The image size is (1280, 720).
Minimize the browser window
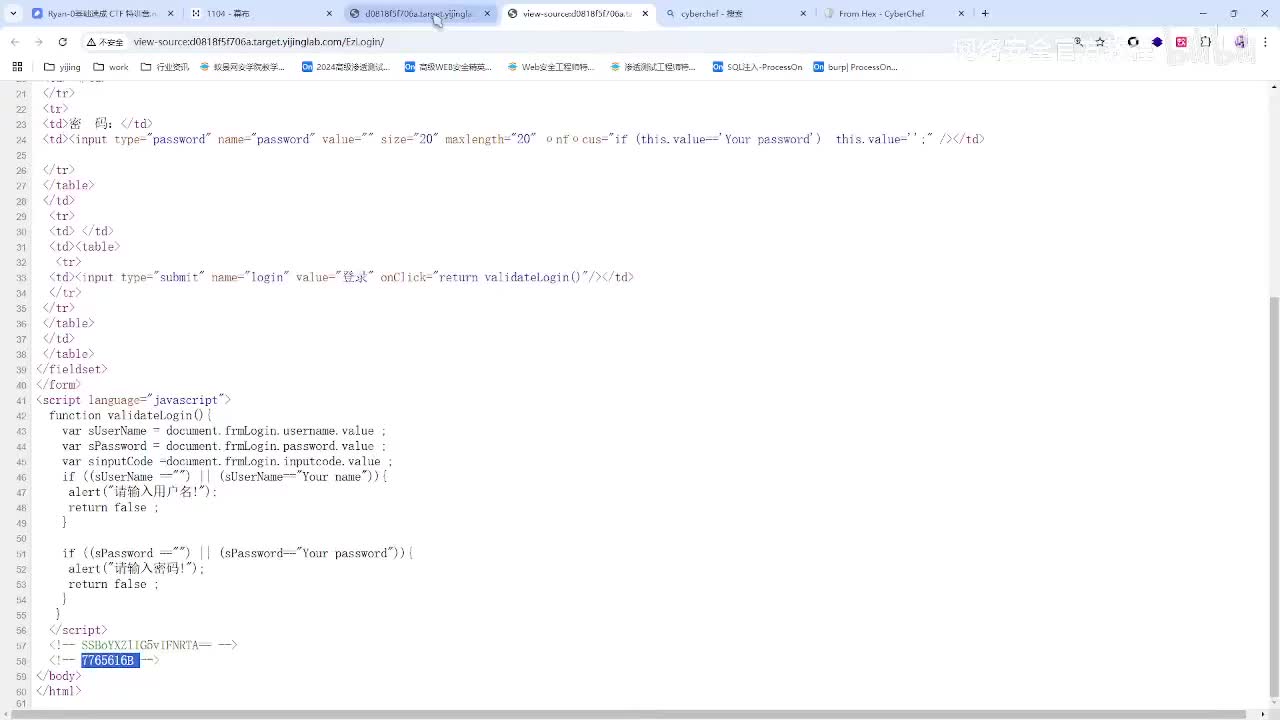1203,14
